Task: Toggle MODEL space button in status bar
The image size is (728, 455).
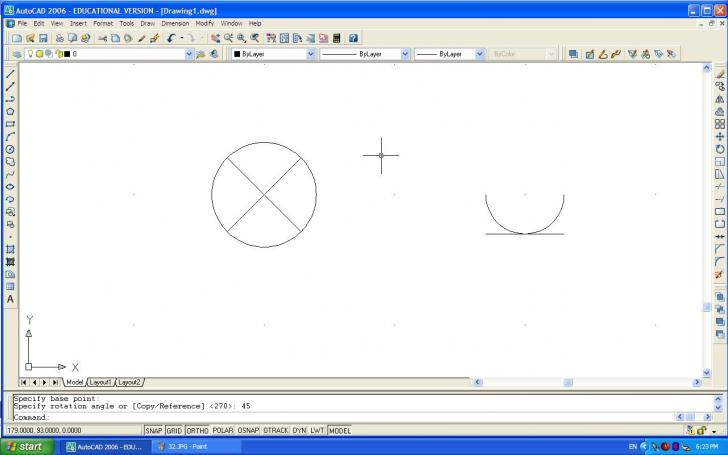Action: 339,430
